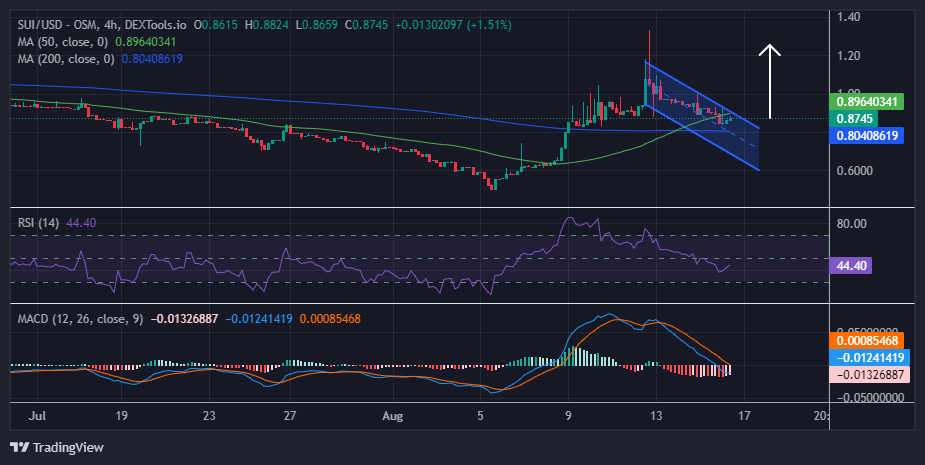Click the MA (200, close, 0) indicator label
The width and height of the screenshot is (925, 465).
[66, 59]
